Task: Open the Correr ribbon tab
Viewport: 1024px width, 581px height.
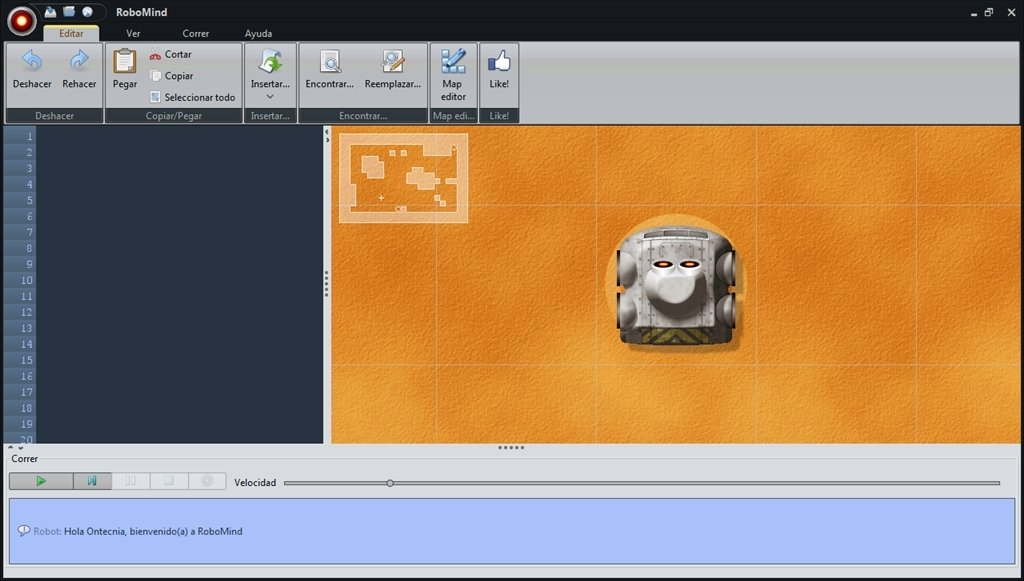Action: pos(195,33)
